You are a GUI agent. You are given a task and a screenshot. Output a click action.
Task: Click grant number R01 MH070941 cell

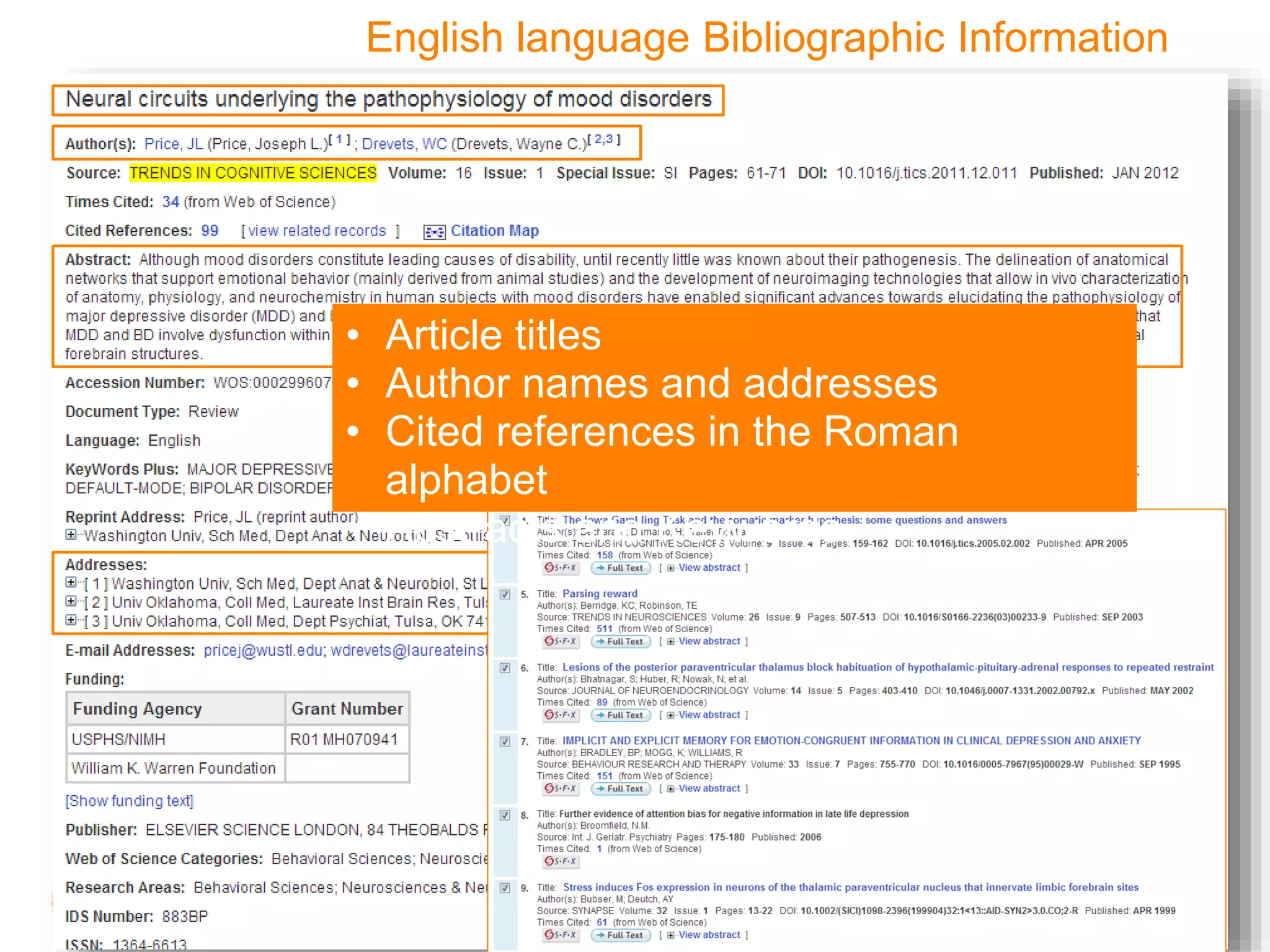[x=347, y=739]
